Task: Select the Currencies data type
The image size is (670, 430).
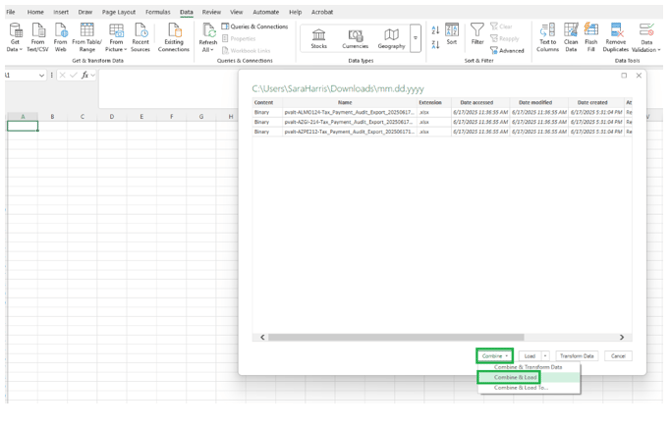Action: coord(355,38)
